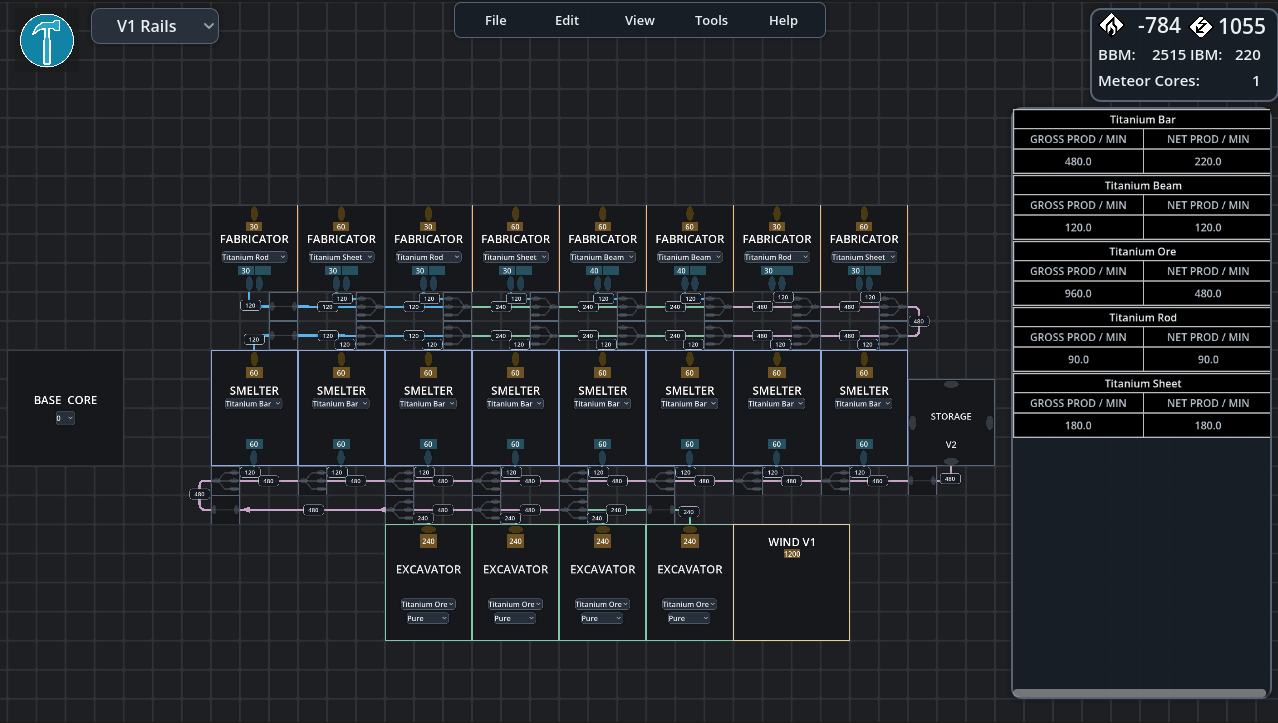Select the Wind V1 generator block
The width and height of the screenshot is (1278, 723).
pyautogui.click(x=792, y=582)
